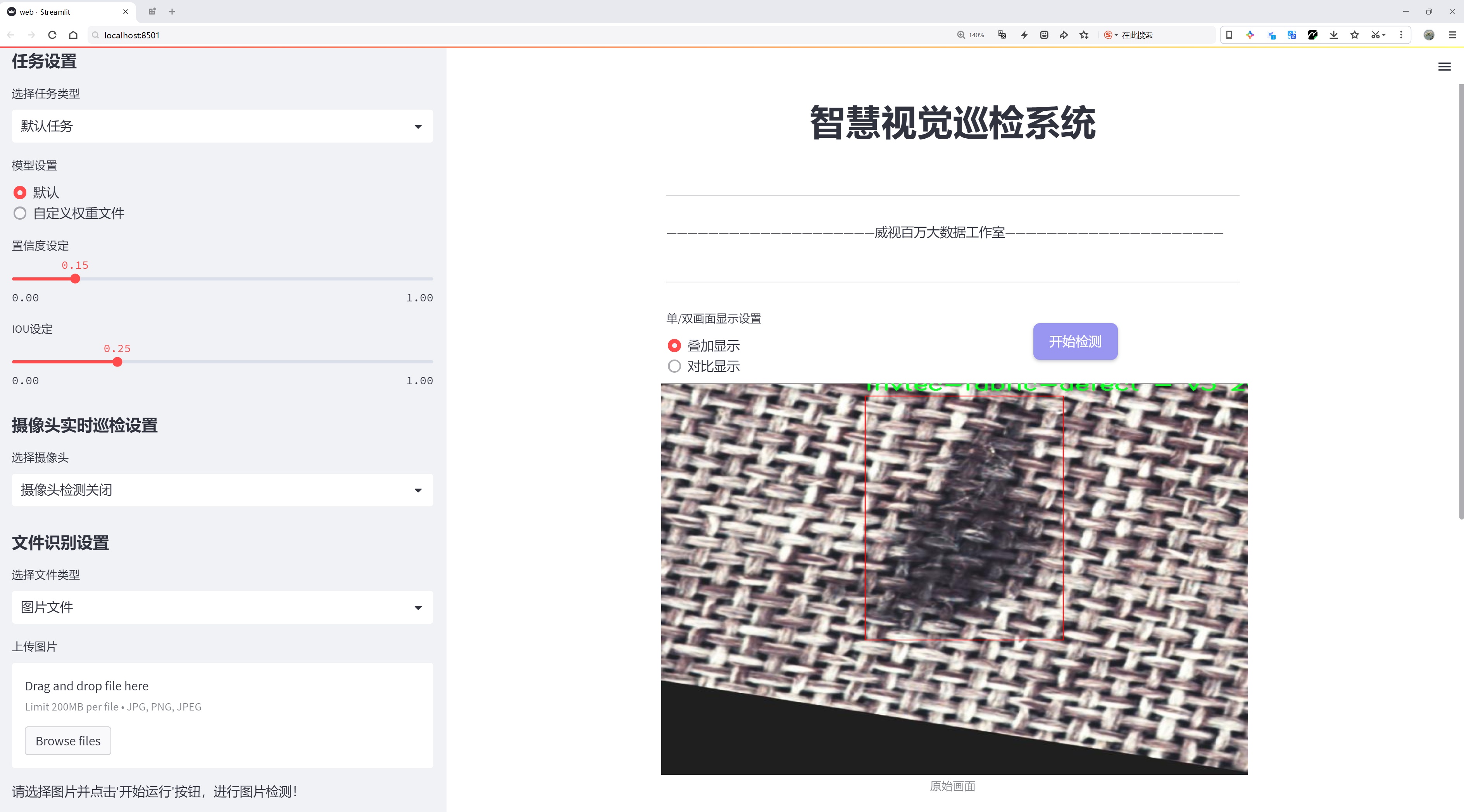Image resolution: width=1464 pixels, height=812 pixels.
Task: Open a new browser tab with plus
Action: coord(172,11)
